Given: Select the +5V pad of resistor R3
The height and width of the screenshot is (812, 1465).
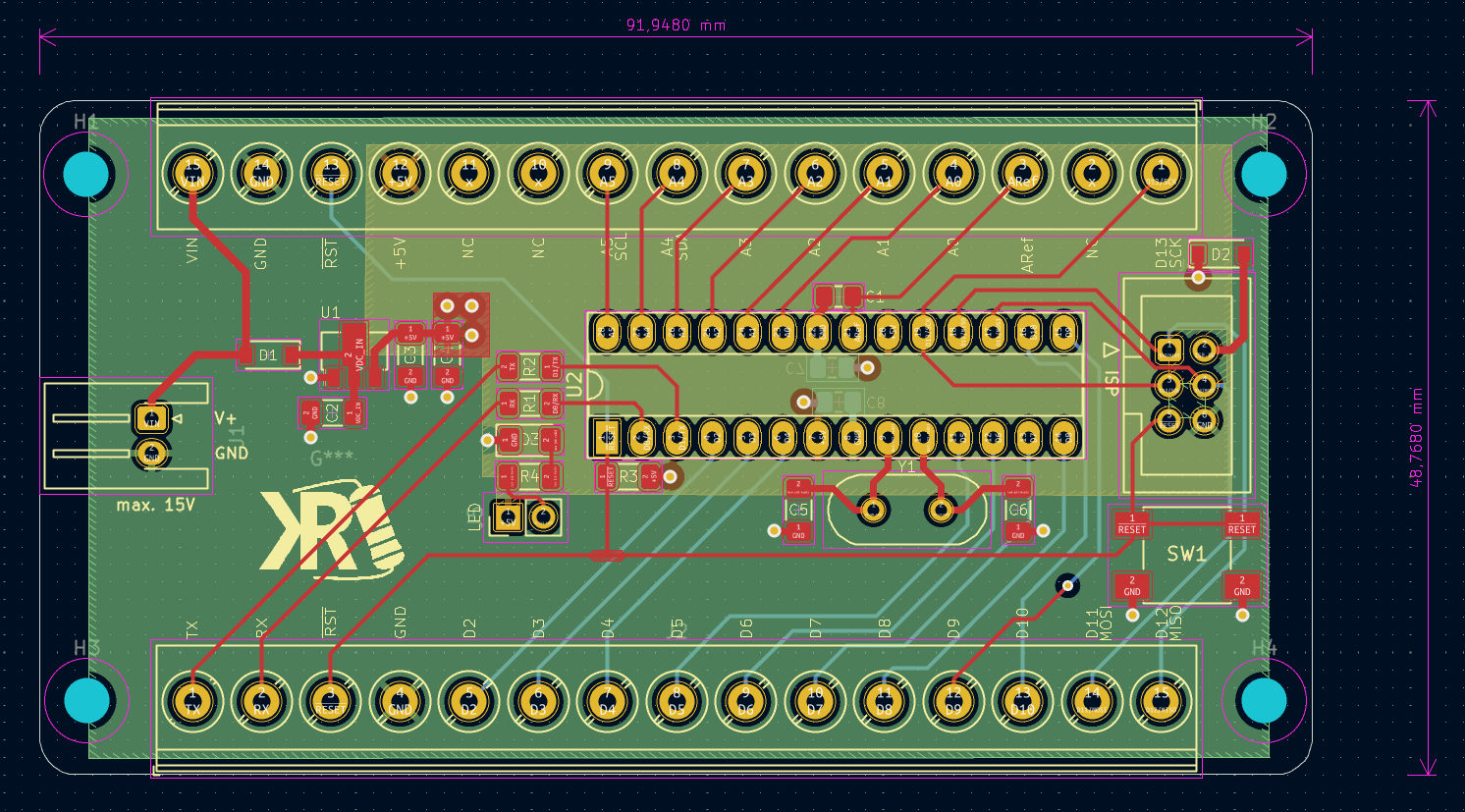Looking at the screenshot, I should tap(649, 477).
